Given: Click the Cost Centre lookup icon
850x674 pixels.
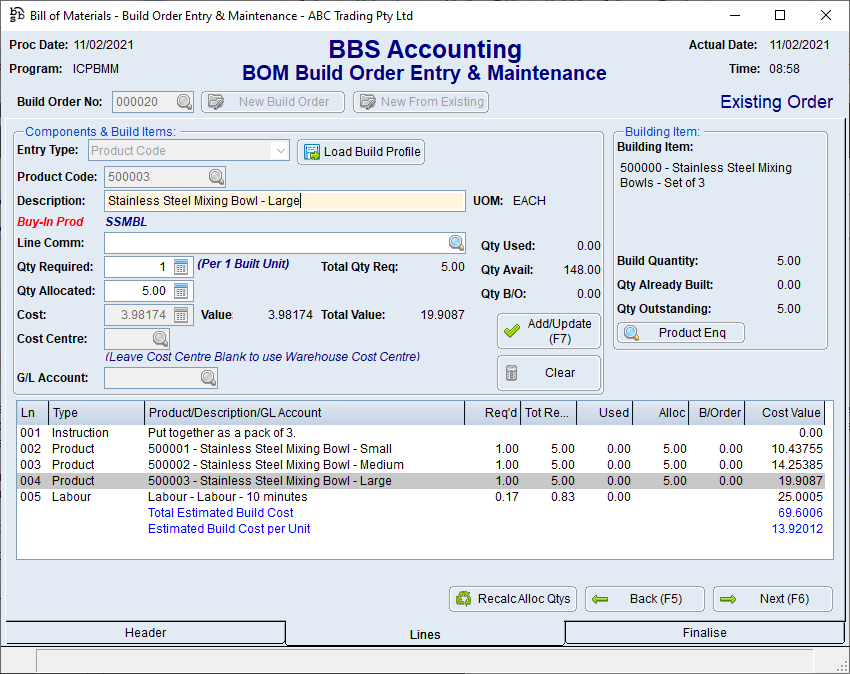Looking at the screenshot, I should pyautogui.click(x=159, y=339).
